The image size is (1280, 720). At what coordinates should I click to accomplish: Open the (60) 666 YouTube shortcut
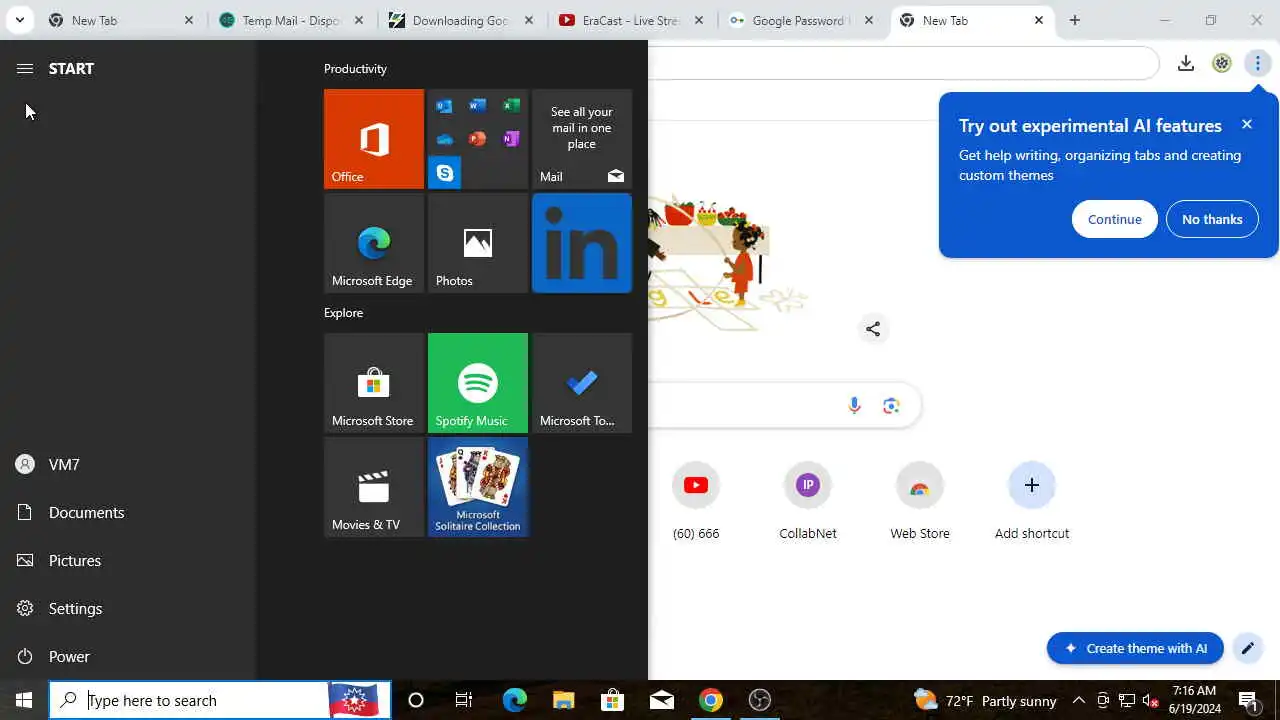[696, 502]
